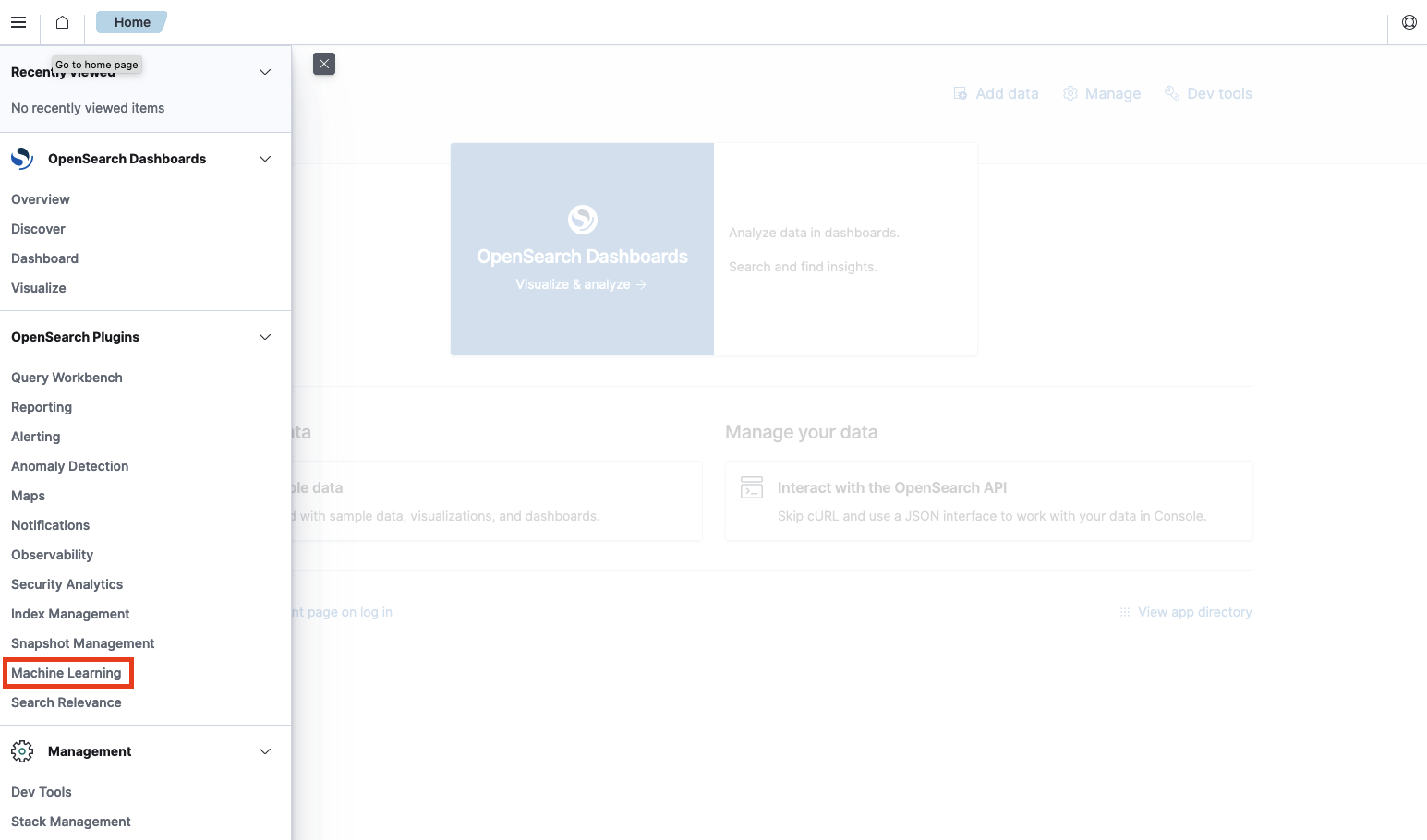Open Discover from the navigation menu

point(38,228)
